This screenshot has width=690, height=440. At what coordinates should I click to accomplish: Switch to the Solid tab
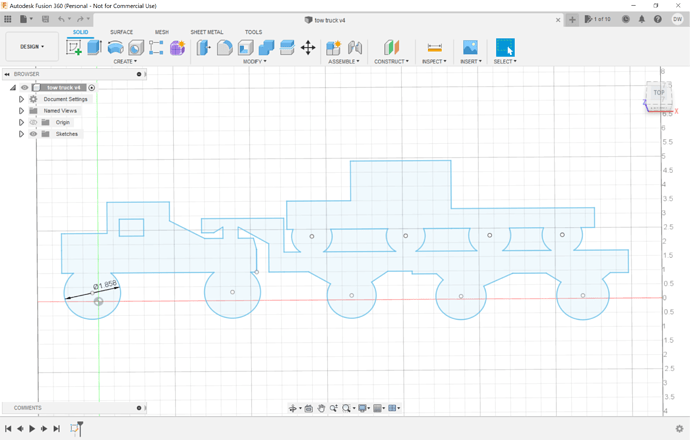81,32
